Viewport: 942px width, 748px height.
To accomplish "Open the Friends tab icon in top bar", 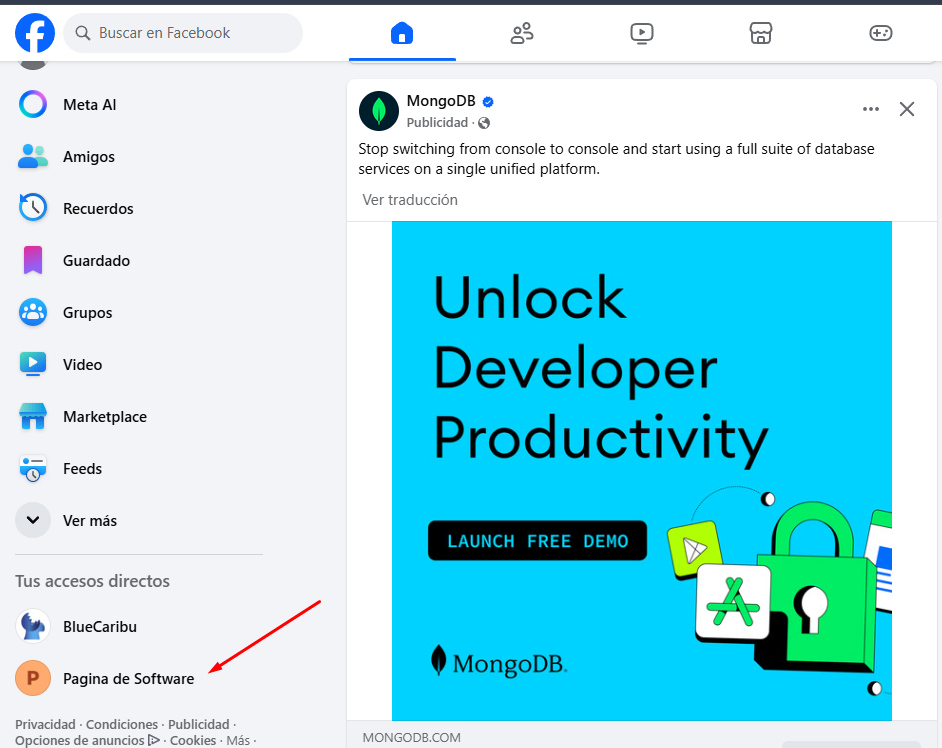I will (521, 33).
